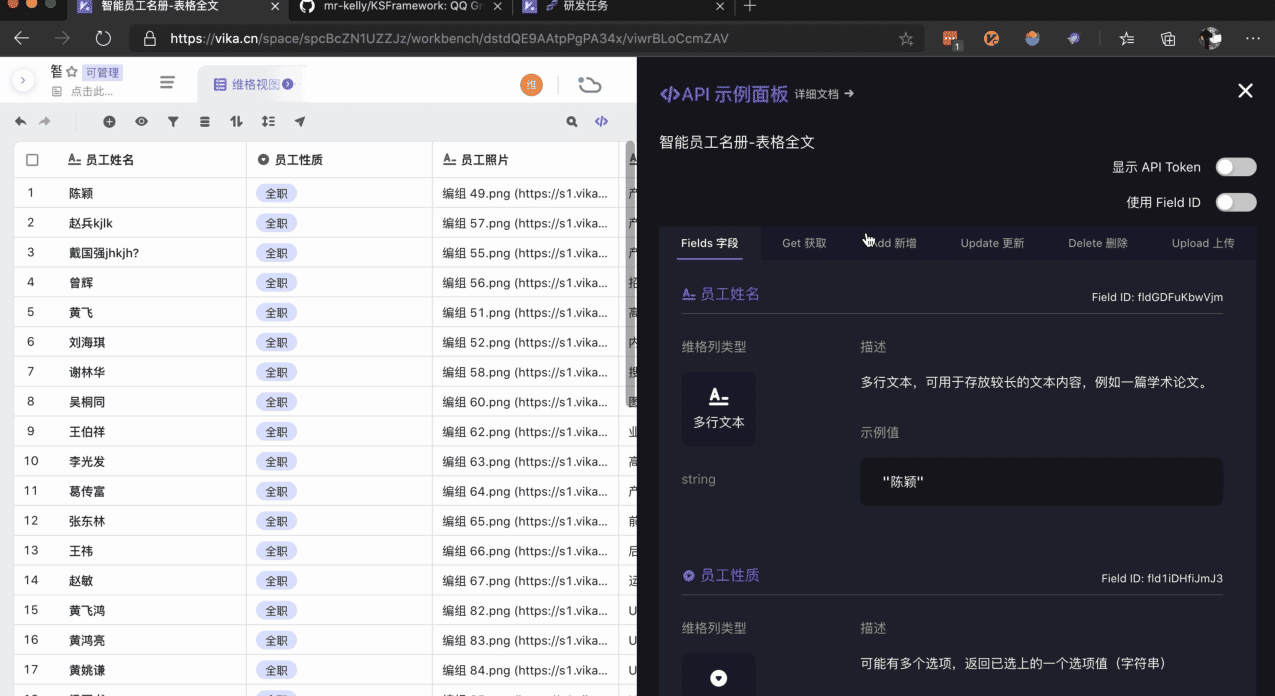Viewport: 1275px width, 696px height.
Task: Open the 详细文档 documentation link
Action: 824,94
